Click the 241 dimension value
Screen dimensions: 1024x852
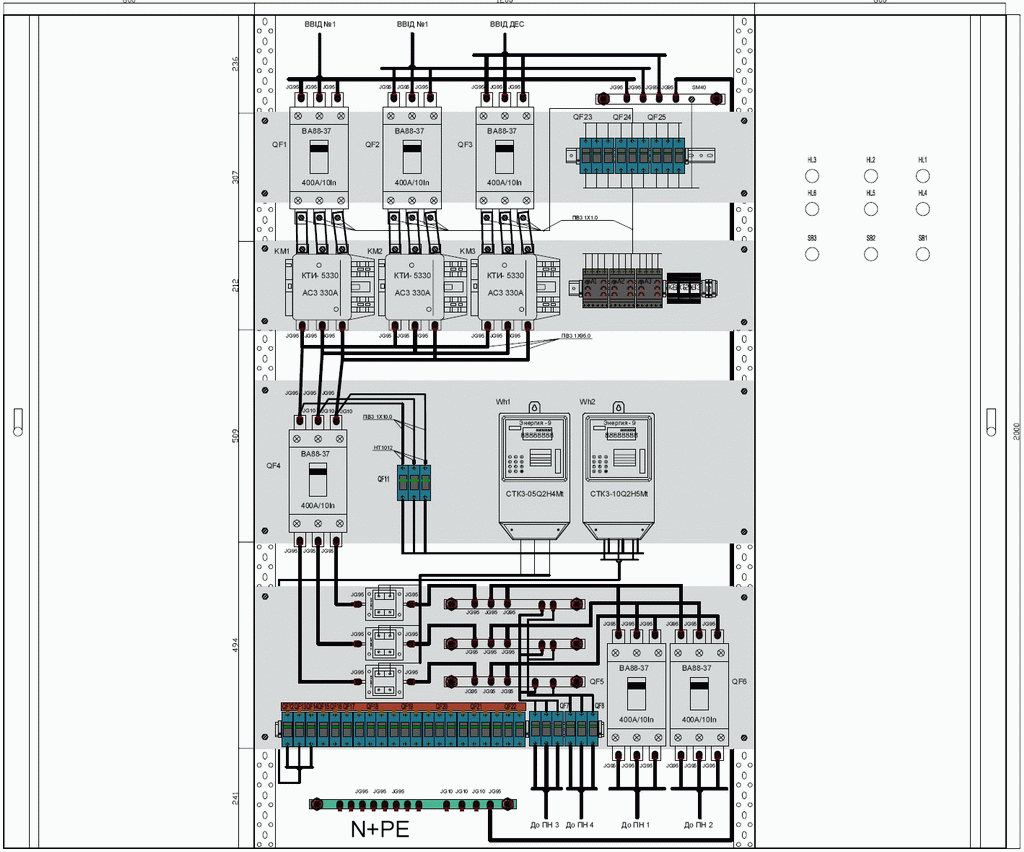point(236,798)
